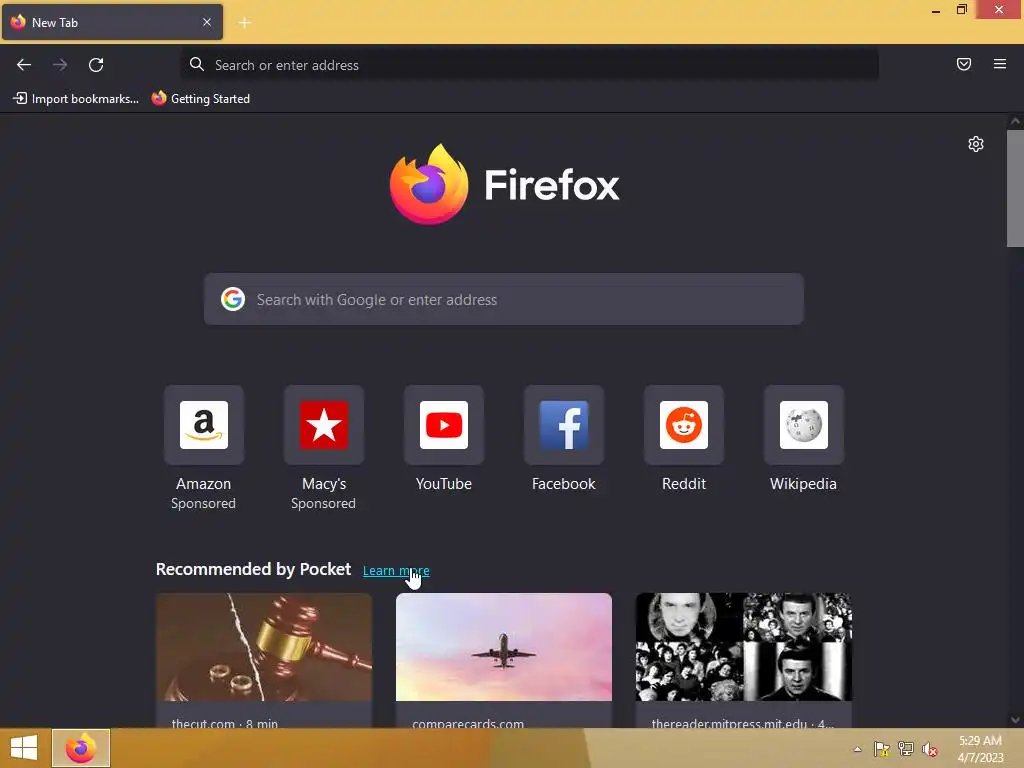Click the scrollbar down arrow

point(1015,720)
